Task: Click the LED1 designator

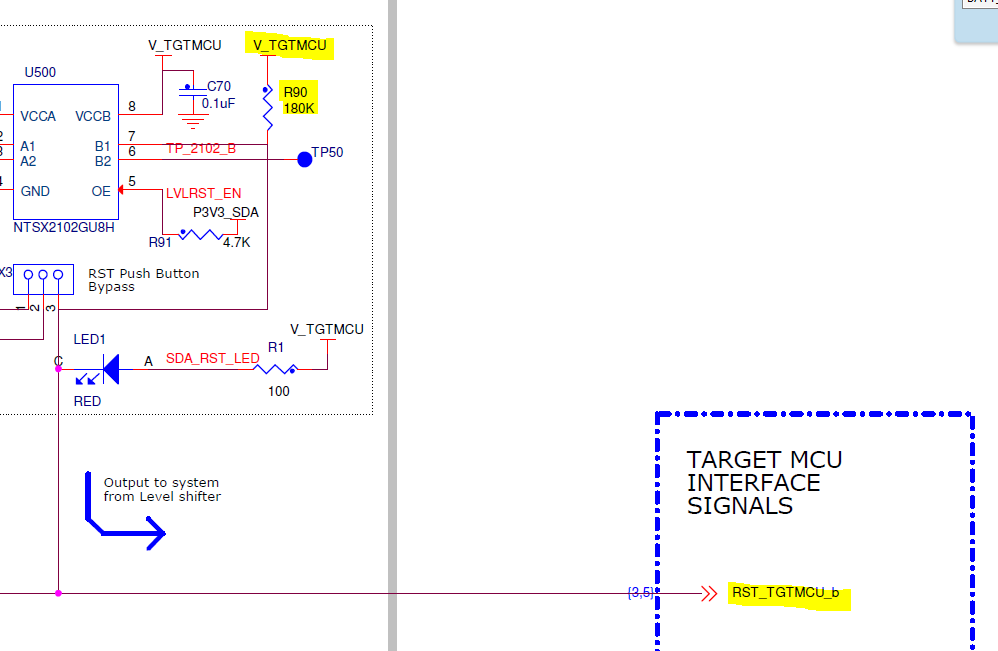Action: 89,340
